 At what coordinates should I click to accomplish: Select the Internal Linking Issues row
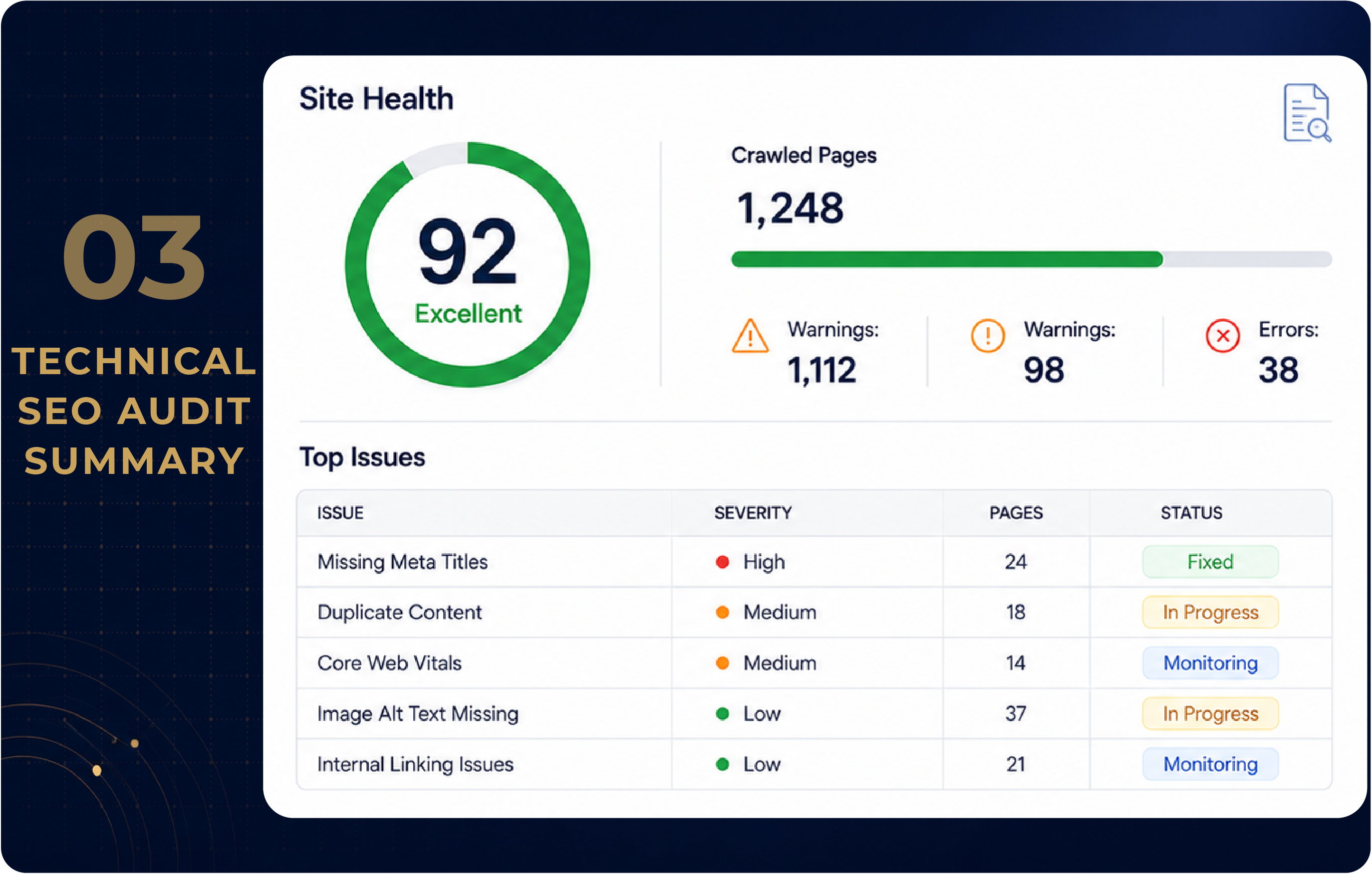(x=814, y=765)
